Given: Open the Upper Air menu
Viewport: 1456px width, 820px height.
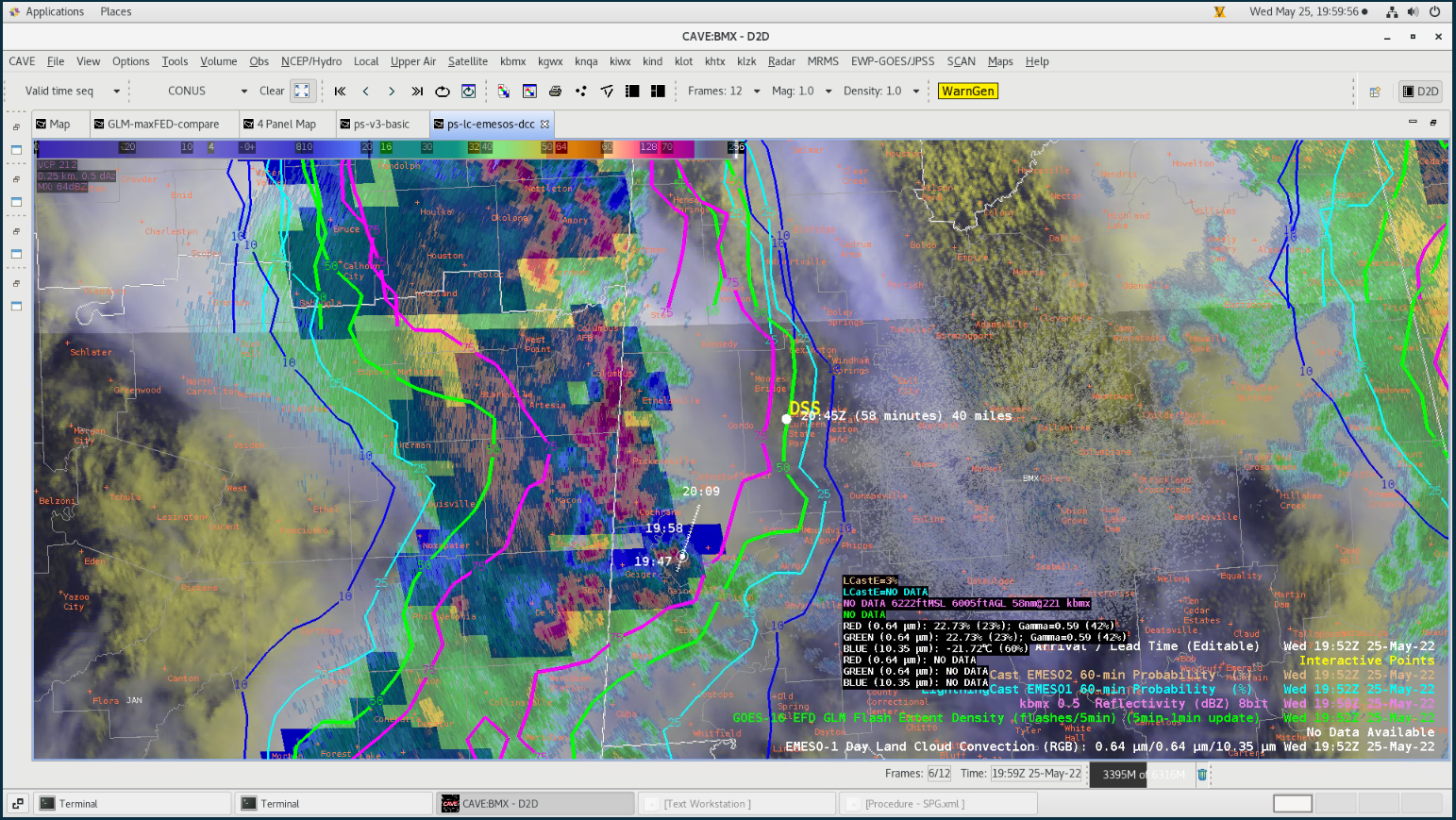Looking at the screenshot, I should click(x=412, y=61).
